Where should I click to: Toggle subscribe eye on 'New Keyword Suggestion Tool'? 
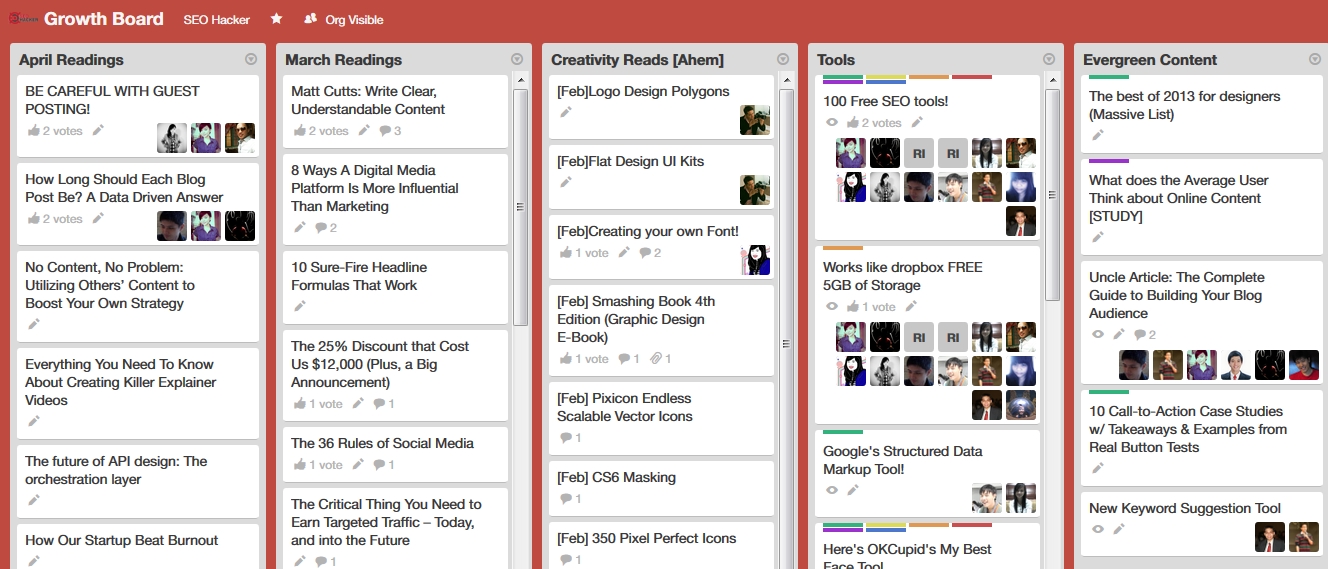(1097, 529)
